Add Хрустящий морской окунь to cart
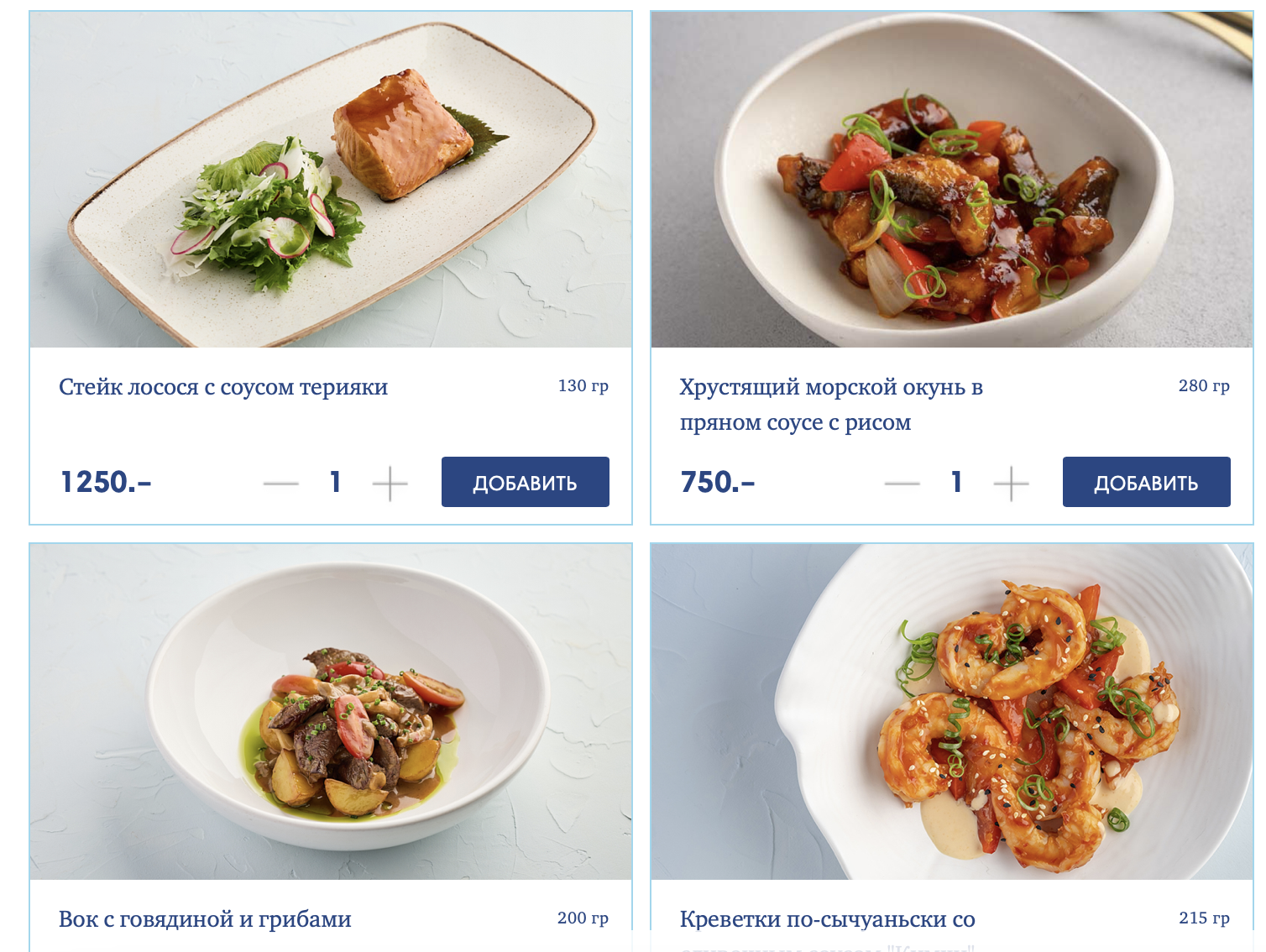This screenshot has height=952, width=1266. click(1147, 482)
